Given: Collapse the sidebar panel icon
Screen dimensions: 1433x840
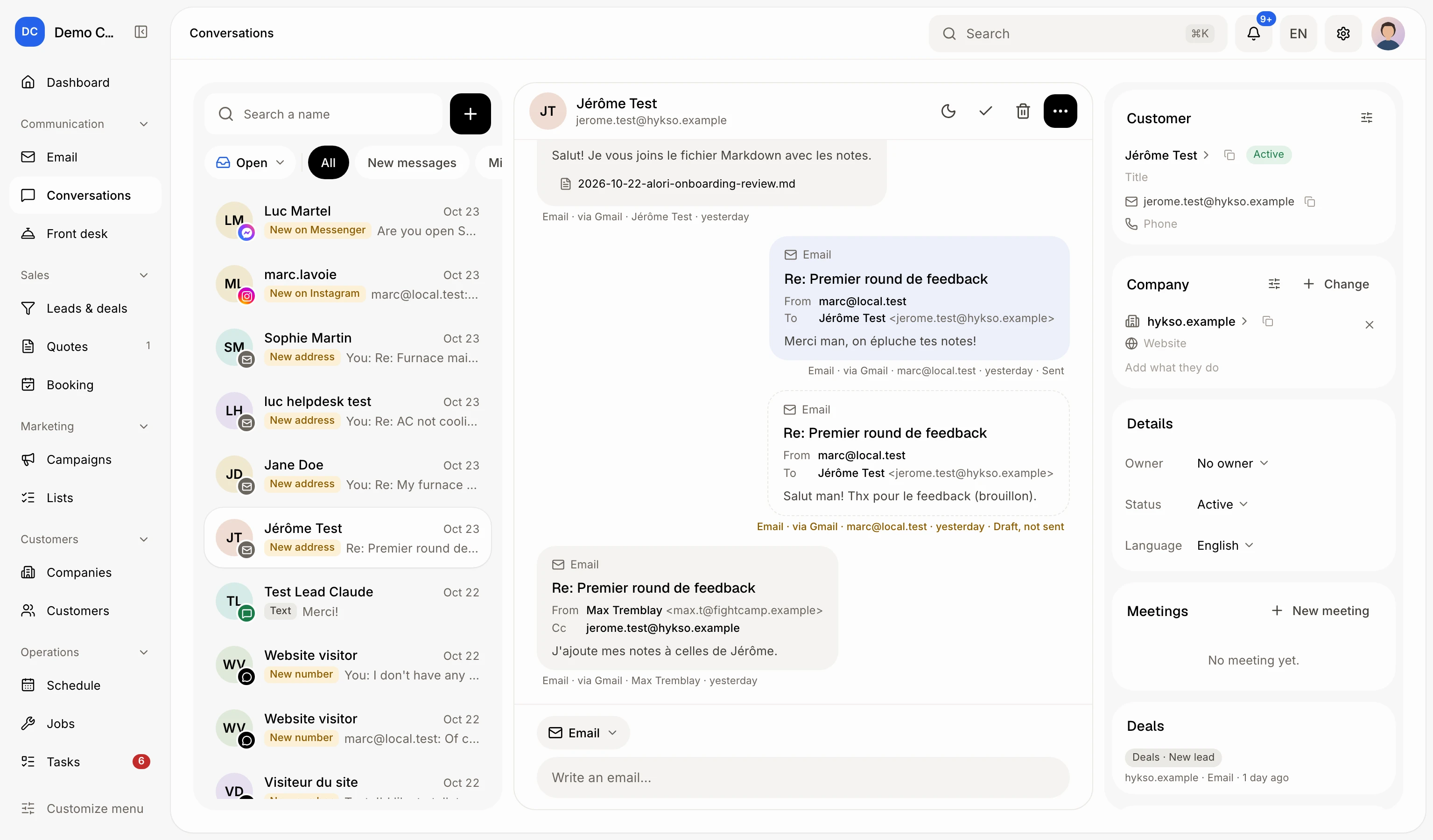Looking at the screenshot, I should coord(141,32).
